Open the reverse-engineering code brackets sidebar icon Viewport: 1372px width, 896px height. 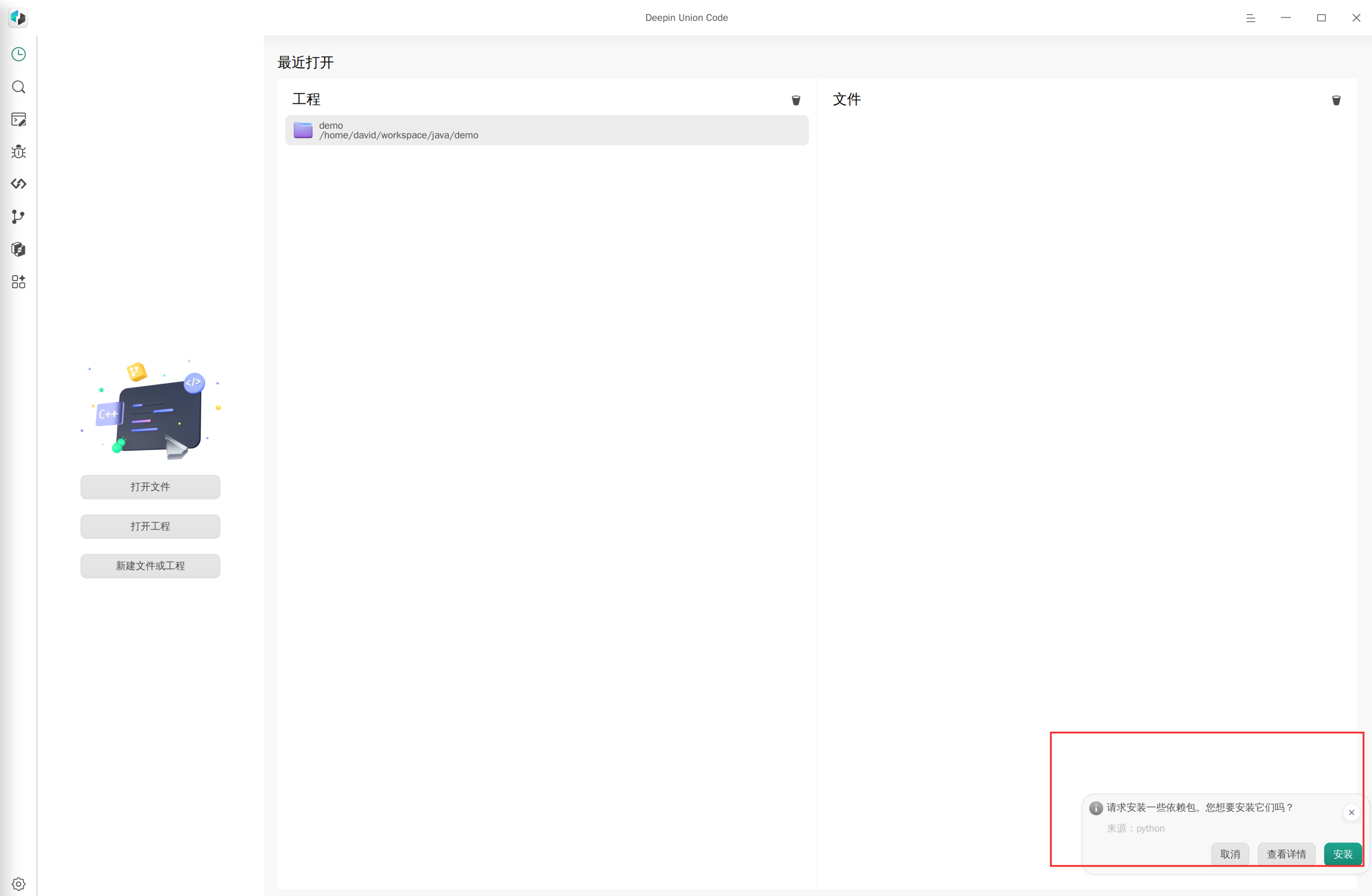19,184
